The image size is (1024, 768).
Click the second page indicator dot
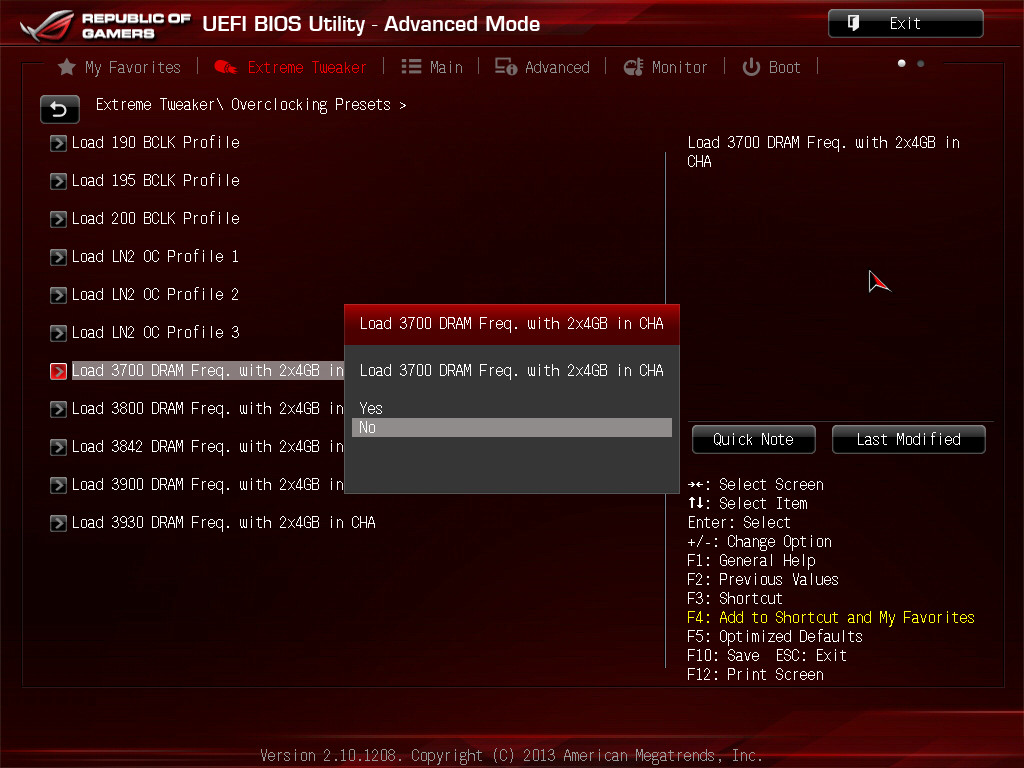(x=920, y=64)
